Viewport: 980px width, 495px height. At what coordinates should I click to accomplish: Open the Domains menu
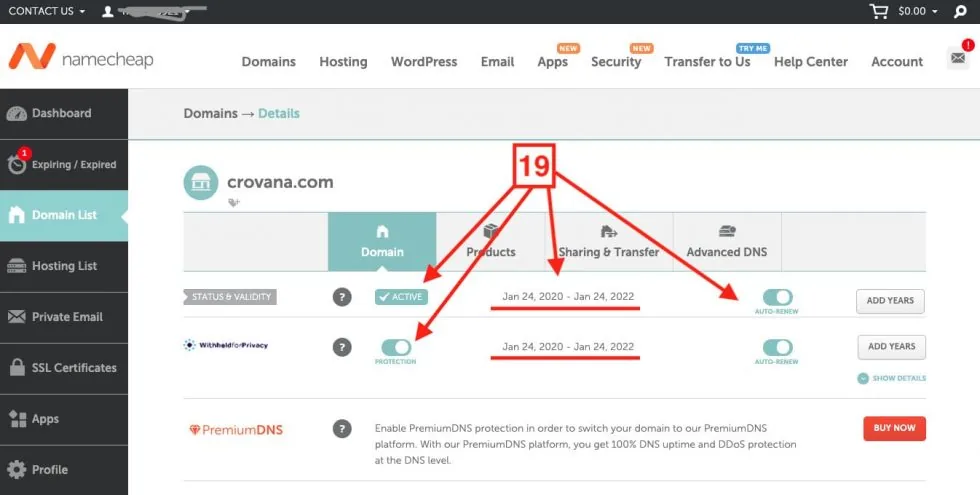coord(269,62)
